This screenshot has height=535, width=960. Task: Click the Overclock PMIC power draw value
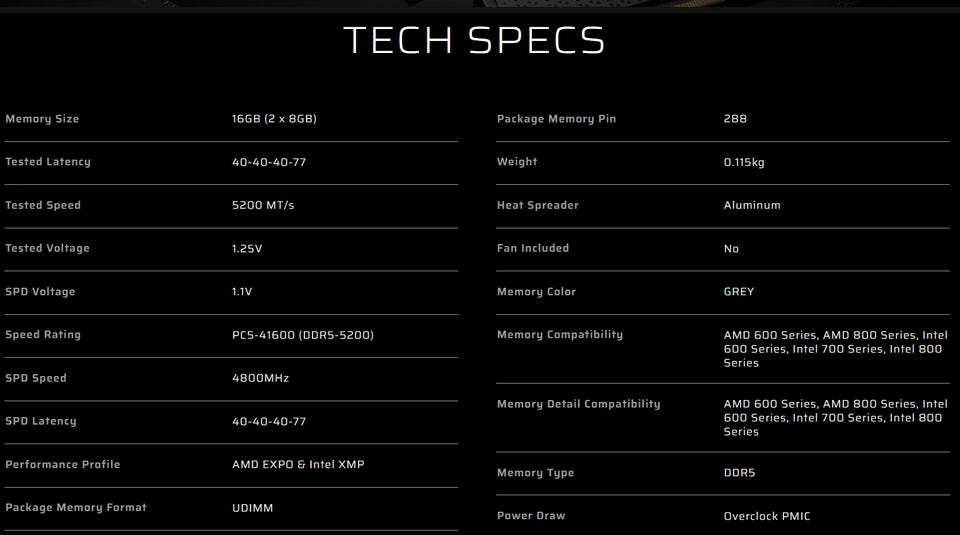click(767, 516)
